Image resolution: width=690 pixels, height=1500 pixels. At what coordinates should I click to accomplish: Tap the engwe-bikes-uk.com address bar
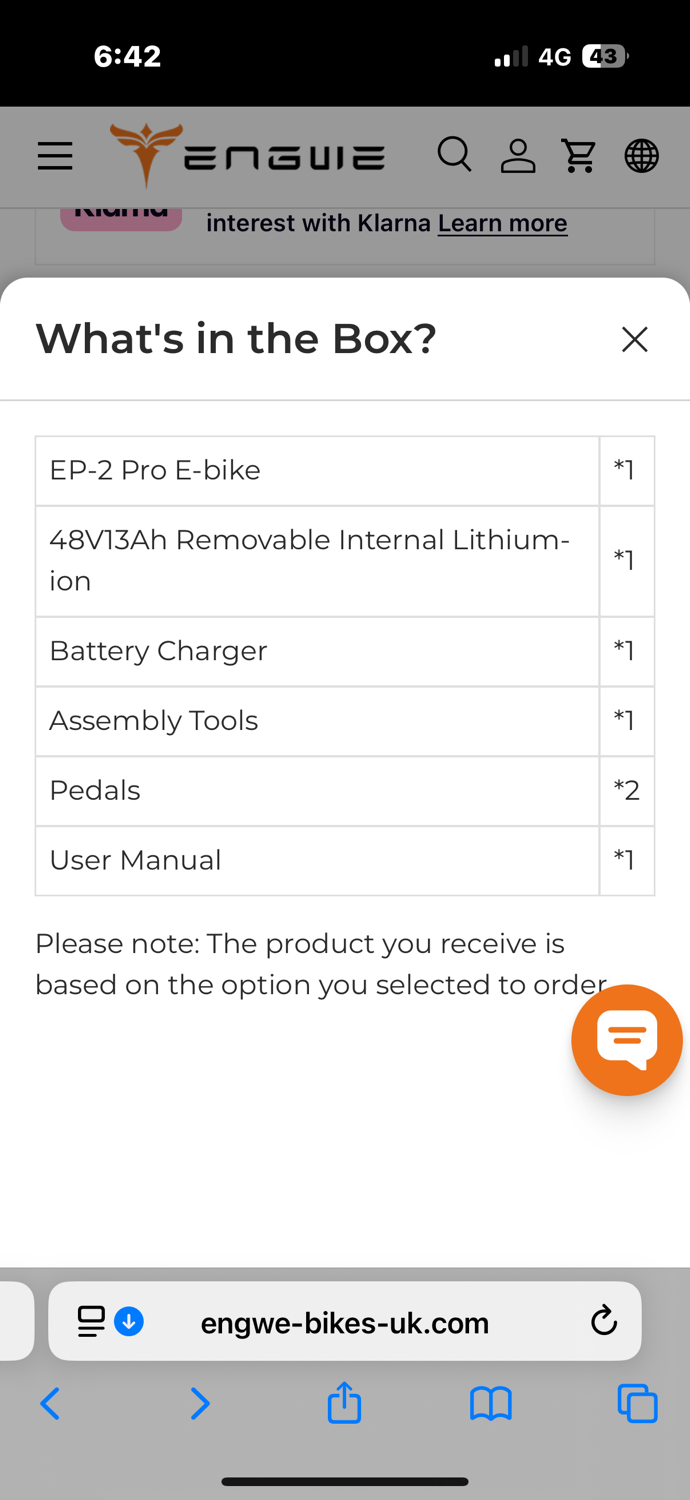[x=345, y=1322]
